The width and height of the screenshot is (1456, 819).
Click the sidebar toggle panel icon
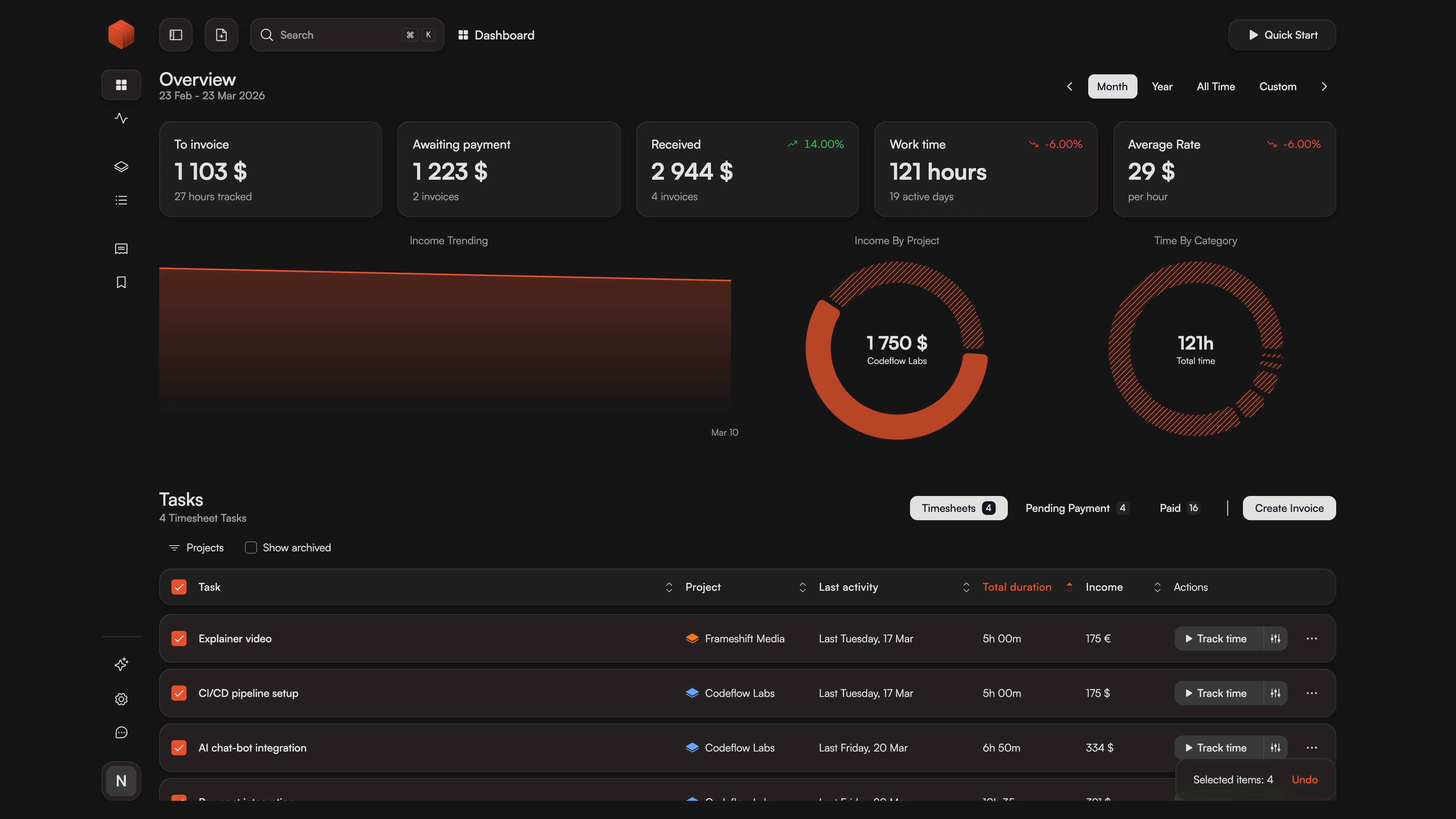[x=176, y=35]
